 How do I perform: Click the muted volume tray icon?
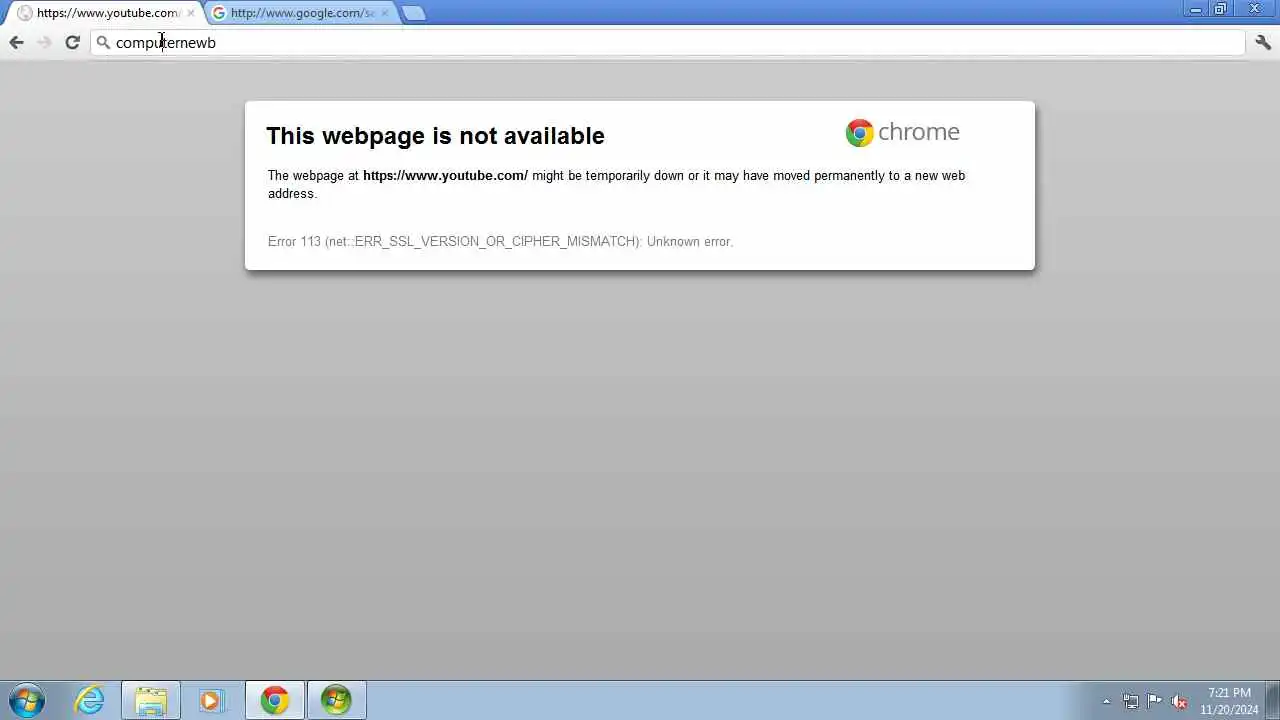tap(1179, 701)
